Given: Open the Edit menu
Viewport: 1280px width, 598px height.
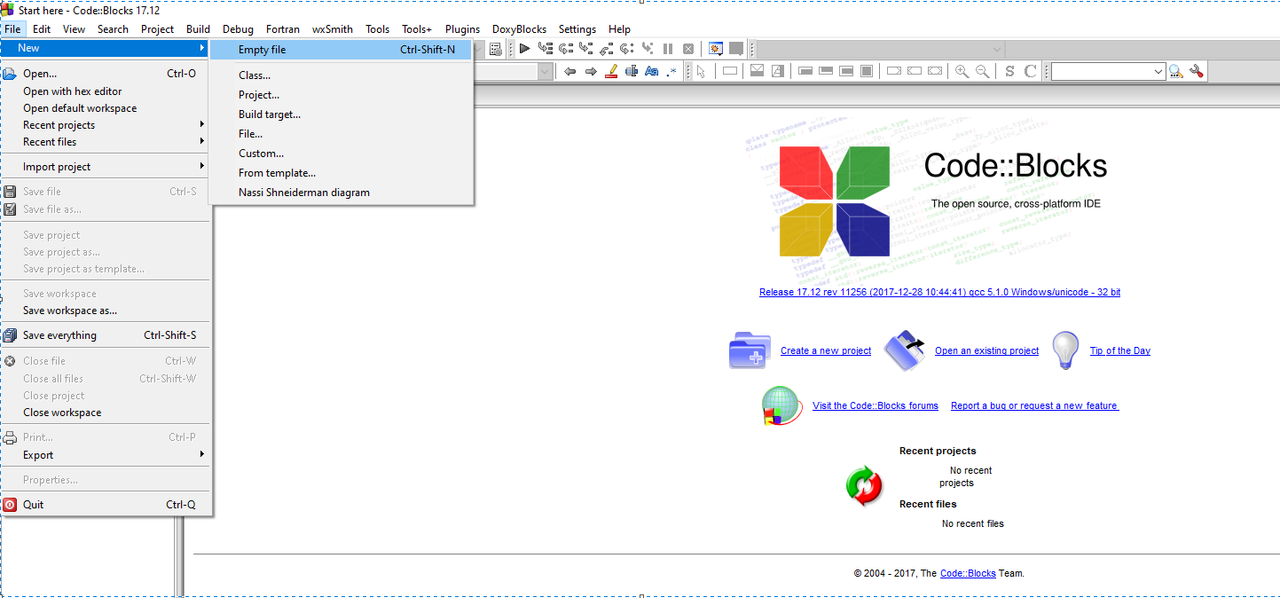Looking at the screenshot, I should 41,29.
